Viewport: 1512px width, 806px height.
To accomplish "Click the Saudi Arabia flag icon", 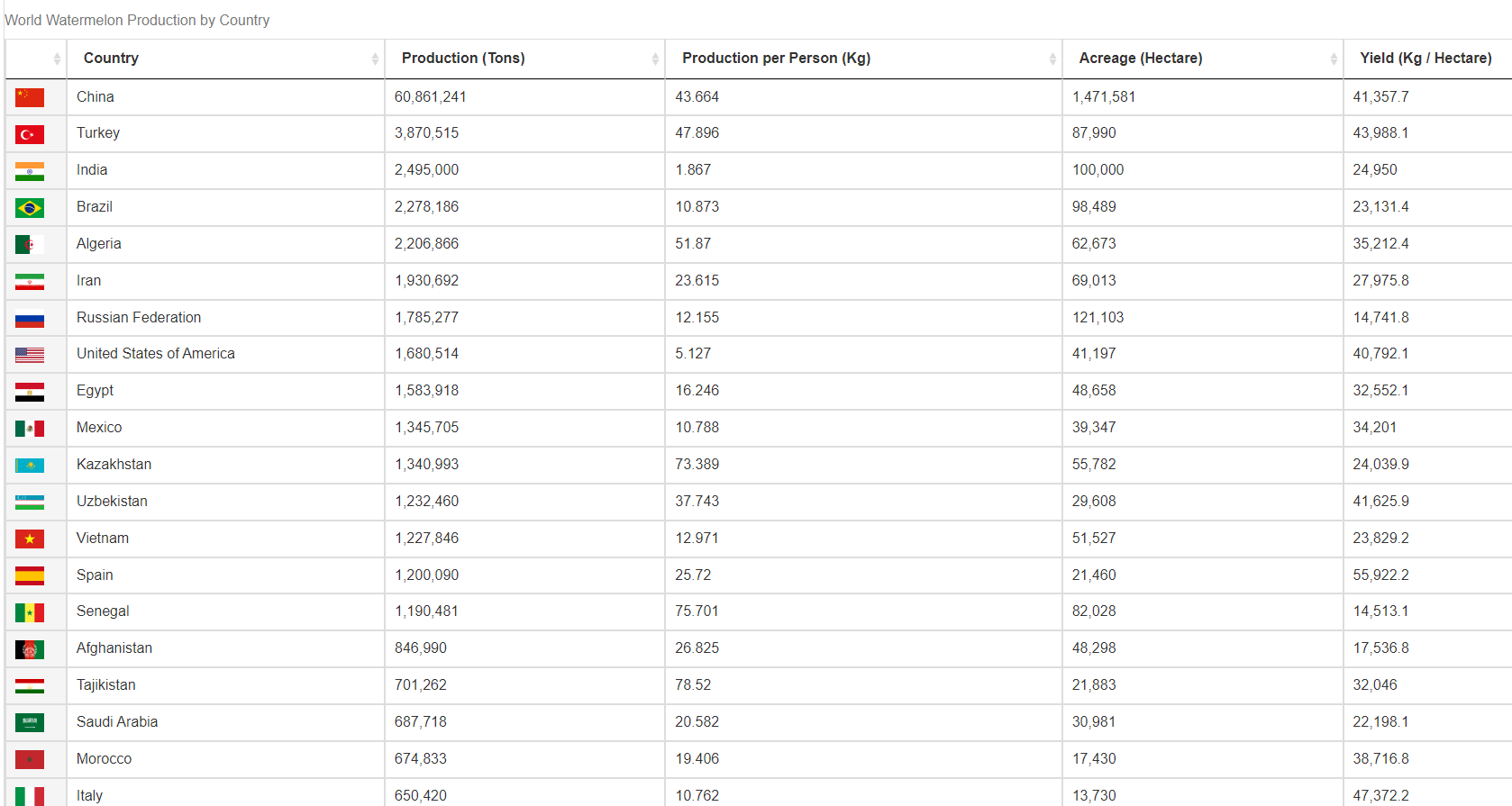I will tap(30, 722).
